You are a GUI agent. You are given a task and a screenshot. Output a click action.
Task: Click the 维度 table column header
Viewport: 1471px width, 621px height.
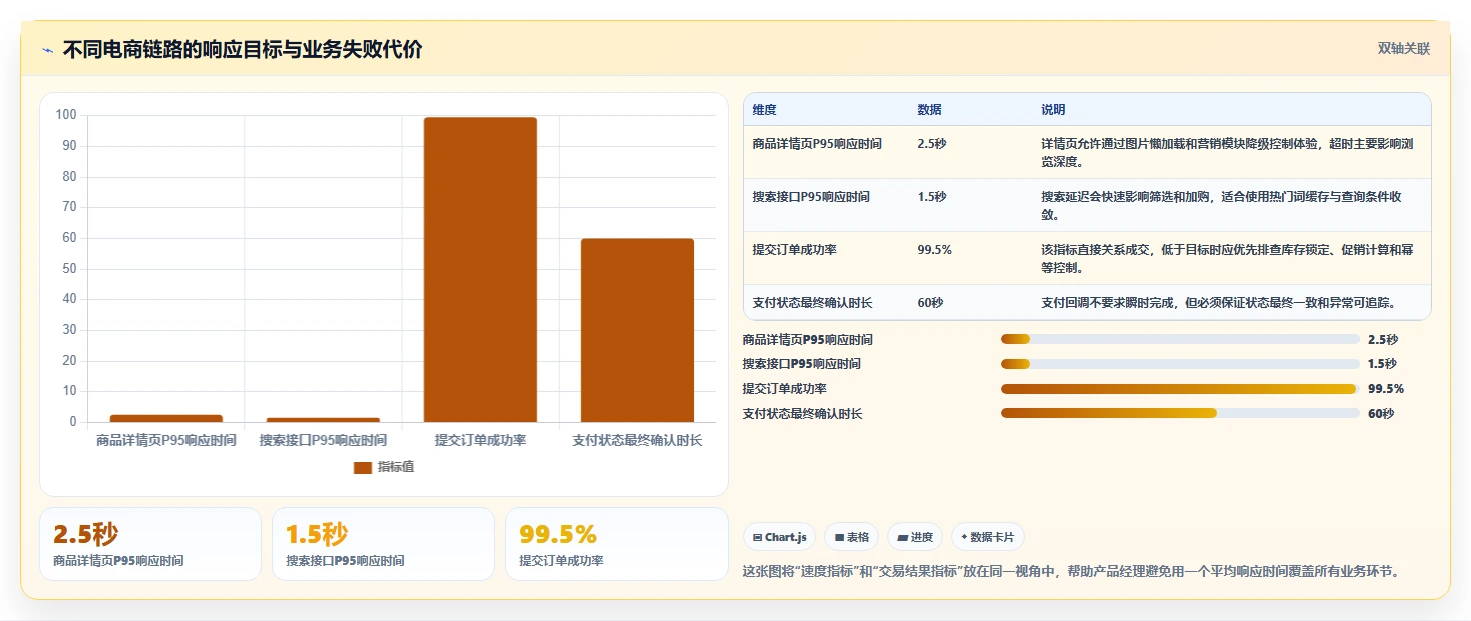pos(765,110)
